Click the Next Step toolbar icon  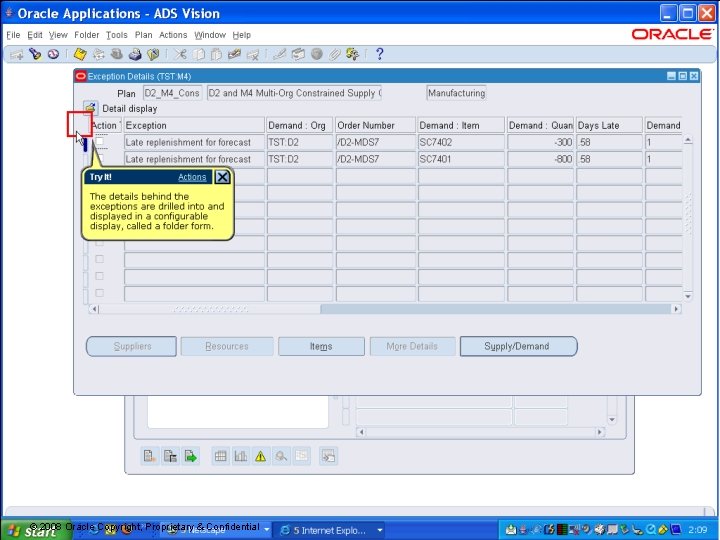98,55
